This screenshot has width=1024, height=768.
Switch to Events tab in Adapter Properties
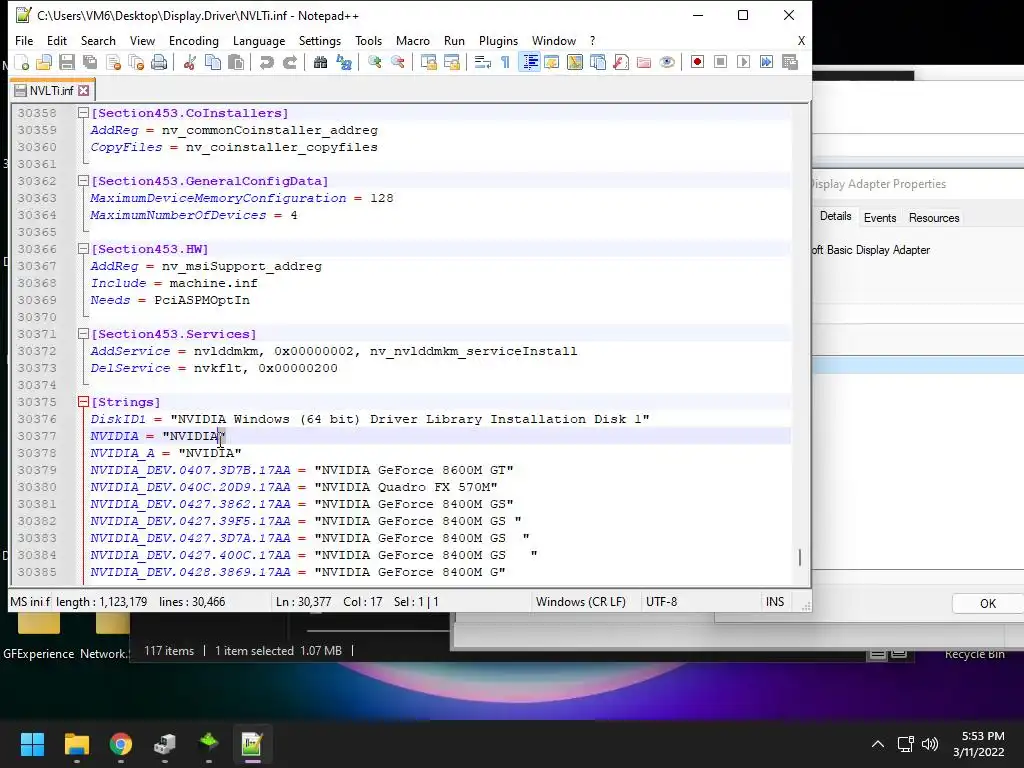click(880, 217)
